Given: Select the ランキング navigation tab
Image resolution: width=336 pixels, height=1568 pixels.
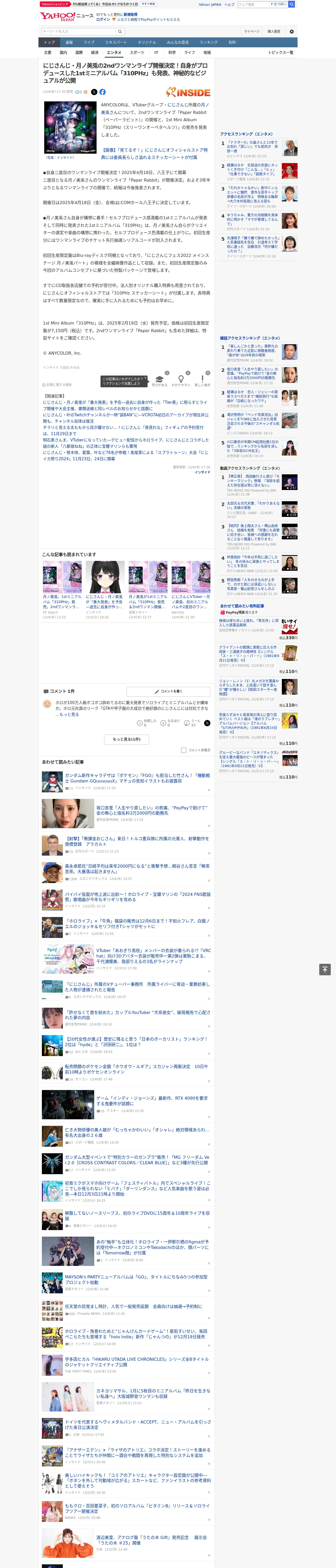Looking at the screenshot, I should (x=209, y=43).
